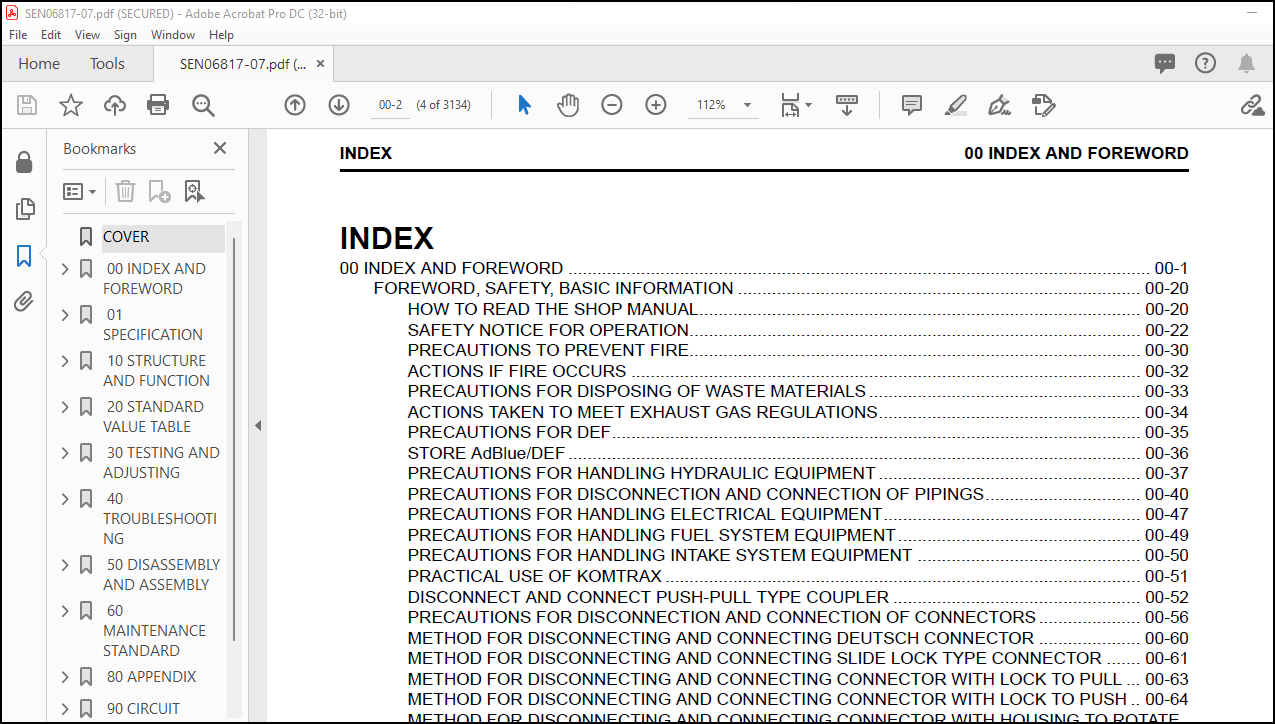Click the page number field 00-2
Viewport: 1275px width, 724px height.
pos(389,105)
